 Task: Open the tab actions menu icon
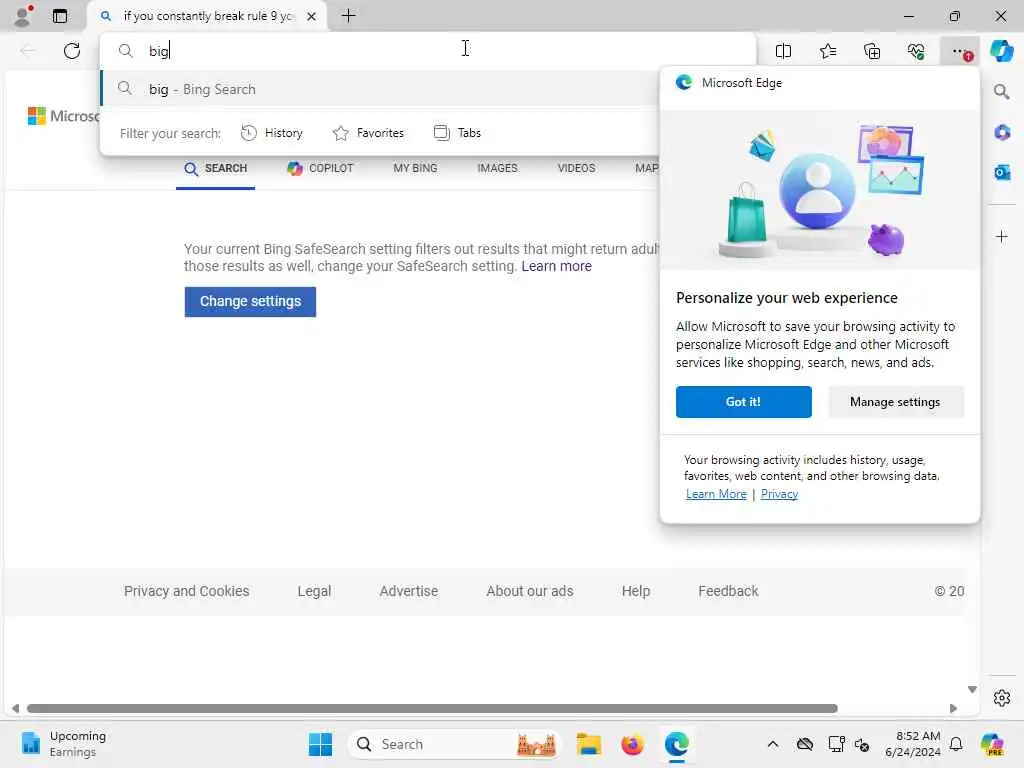pos(60,16)
